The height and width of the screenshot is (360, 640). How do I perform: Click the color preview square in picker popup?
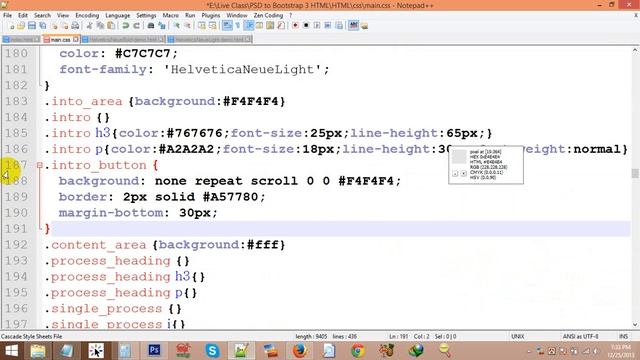(x=459, y=157)
